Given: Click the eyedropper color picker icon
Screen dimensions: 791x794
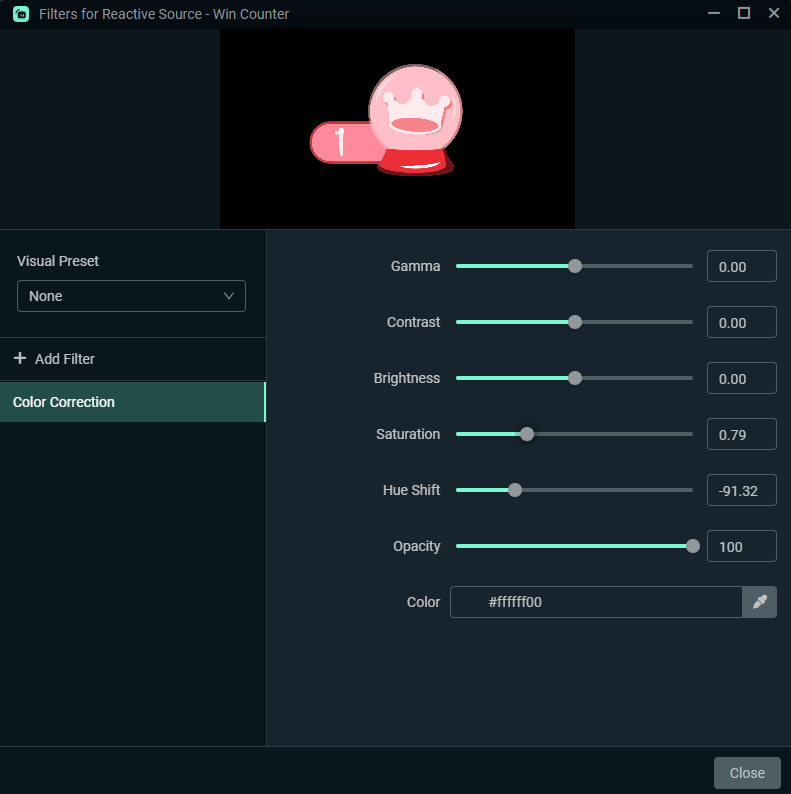Looking at the screenshot, I should (759, 602).
